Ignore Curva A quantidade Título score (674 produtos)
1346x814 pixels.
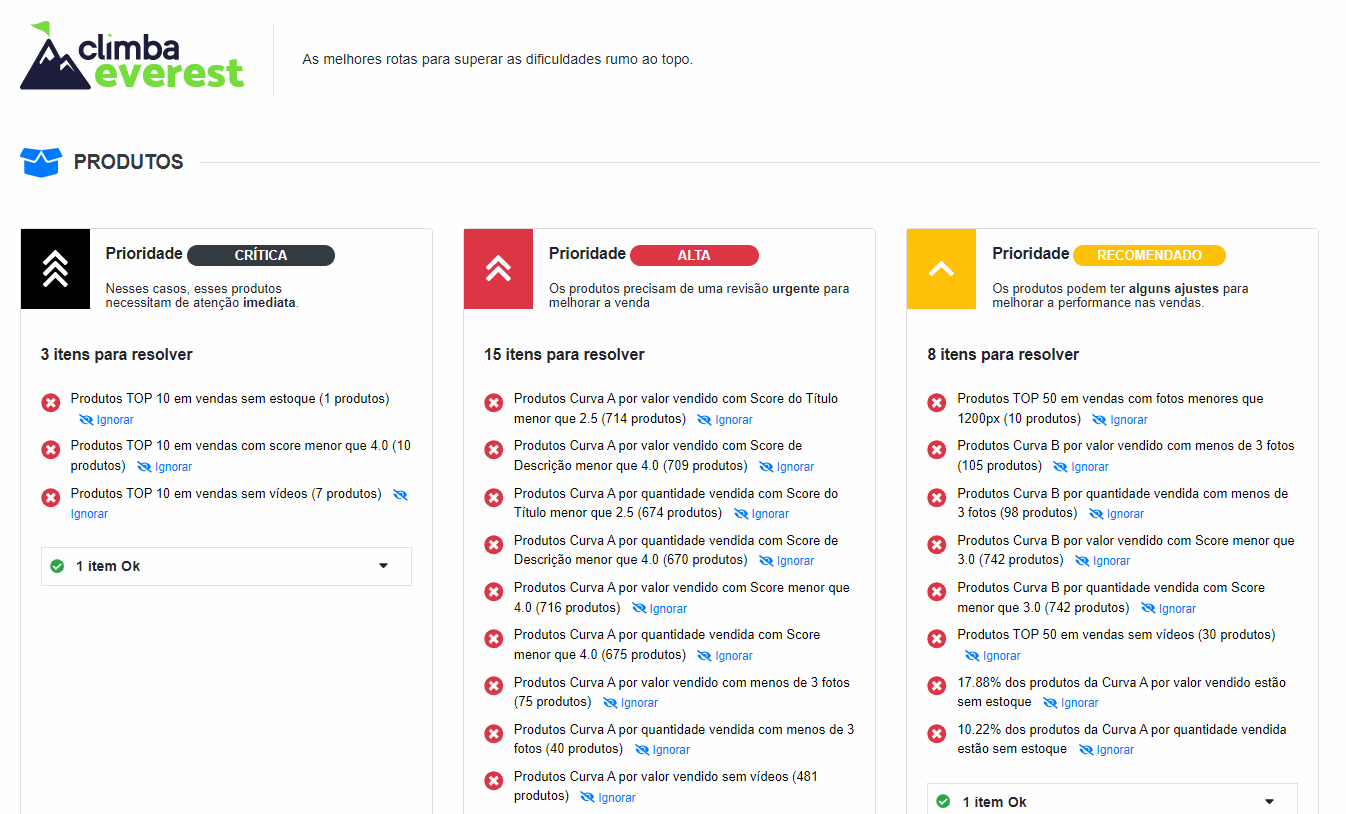click(762, 514)
